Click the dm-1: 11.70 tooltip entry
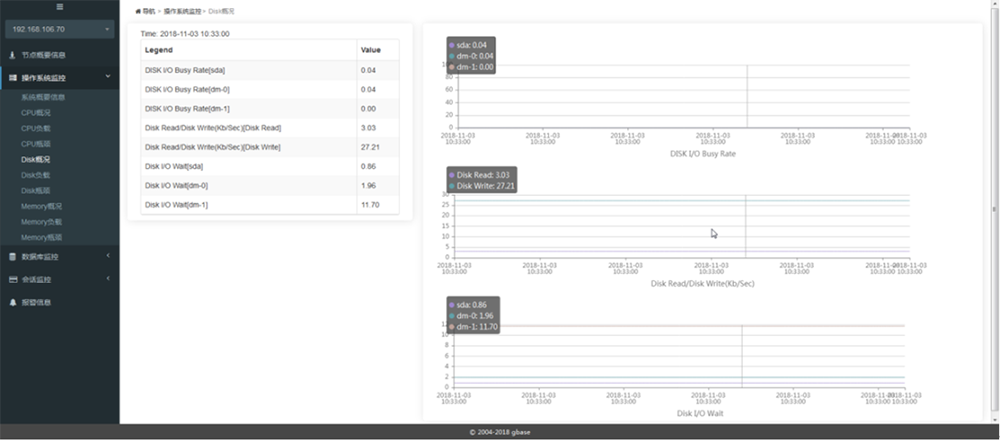Screen dimensions: 1000x442 [473, 327]
